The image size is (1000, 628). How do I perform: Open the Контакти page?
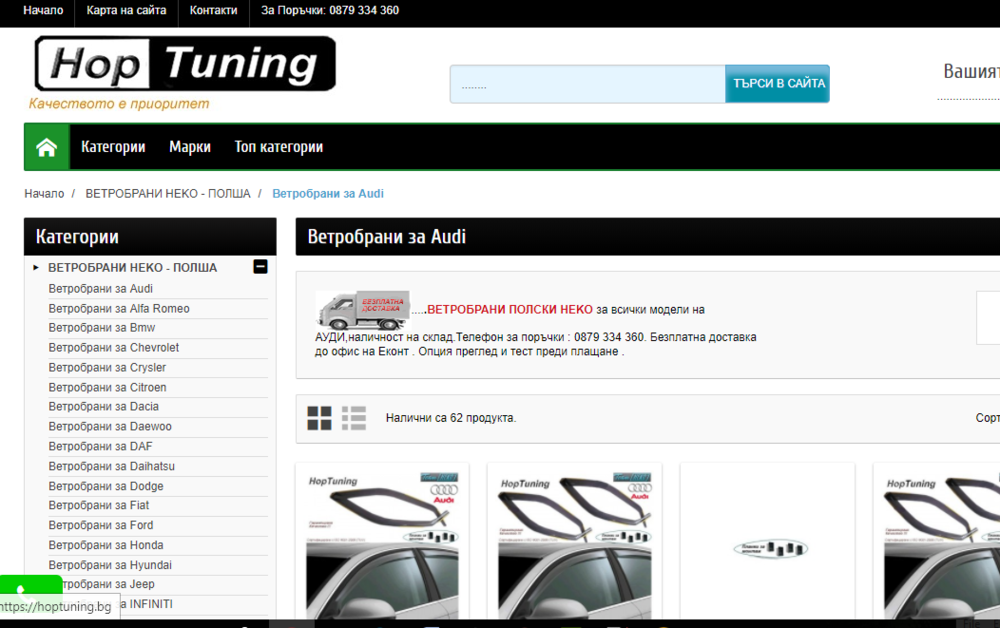point(213,10)
